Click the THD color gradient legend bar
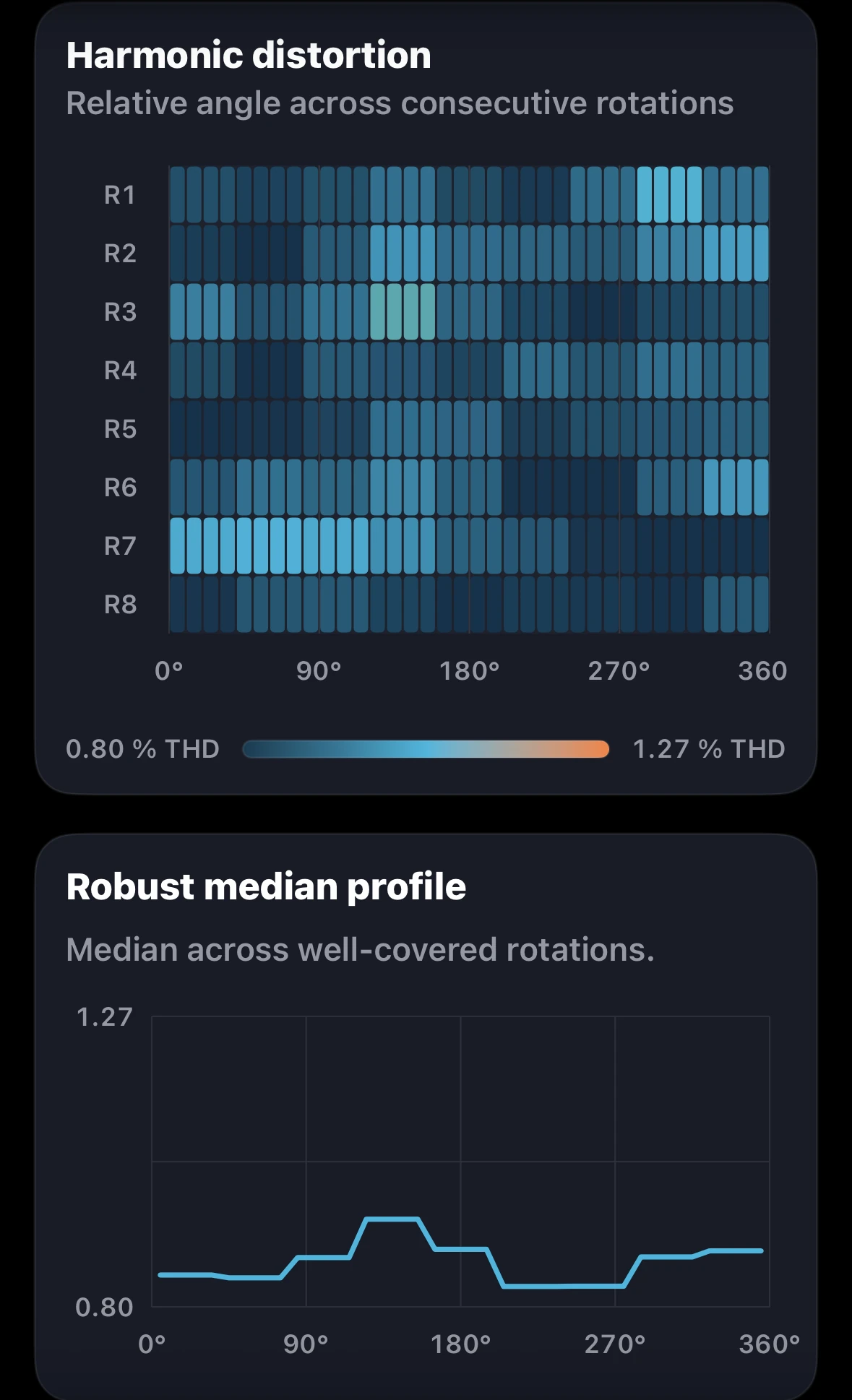Screen dimensions: 852x1400 pos(426,749)
